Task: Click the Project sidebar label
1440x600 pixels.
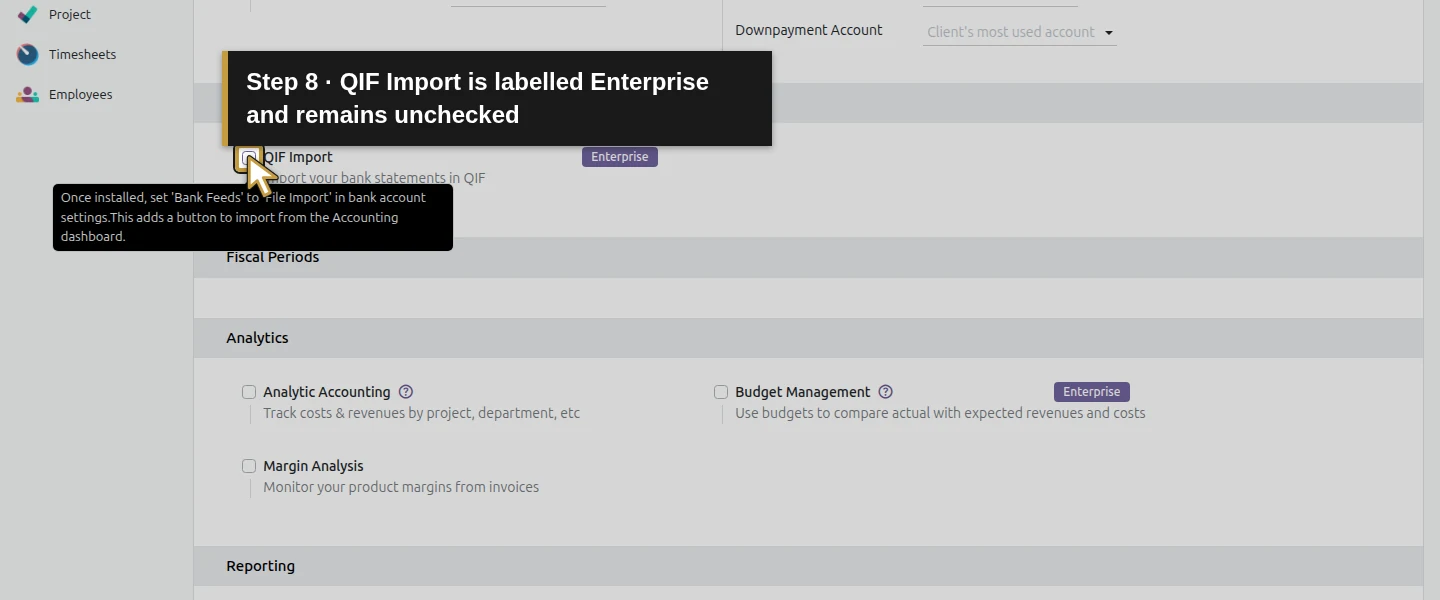Action: [x=70, y=14]
